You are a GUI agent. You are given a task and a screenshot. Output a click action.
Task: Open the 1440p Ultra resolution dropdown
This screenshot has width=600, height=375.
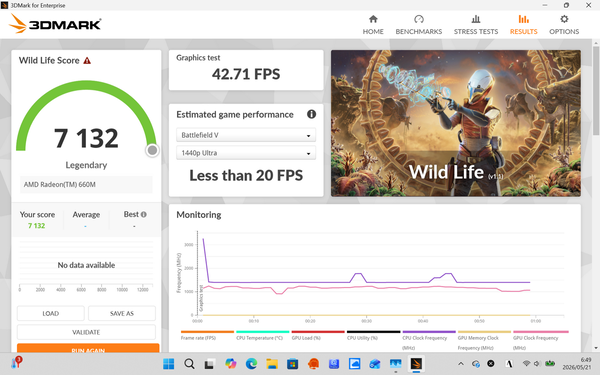tap(246, 153)
